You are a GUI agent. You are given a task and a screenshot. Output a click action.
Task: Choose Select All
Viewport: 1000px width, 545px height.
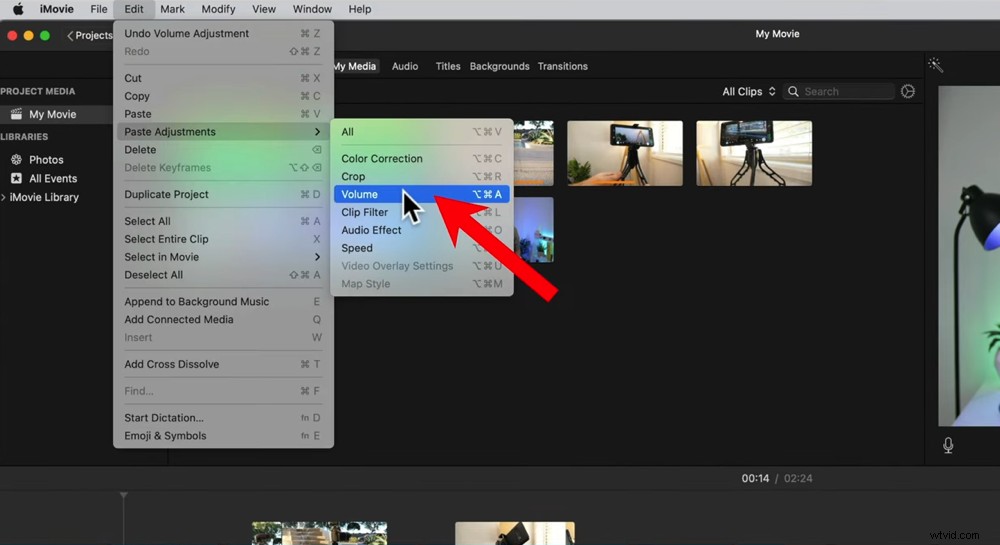223,221
